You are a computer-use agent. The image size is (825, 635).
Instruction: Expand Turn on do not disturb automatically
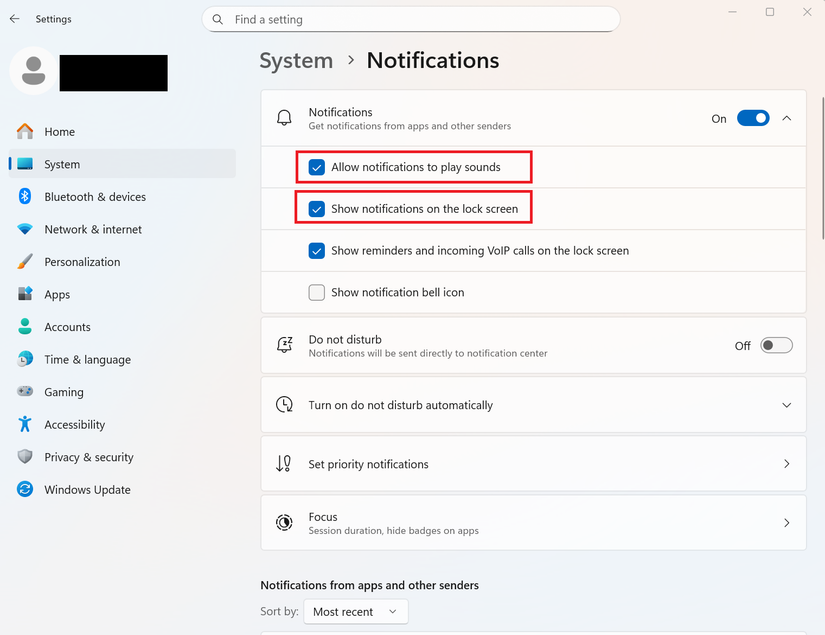[787, 405]
